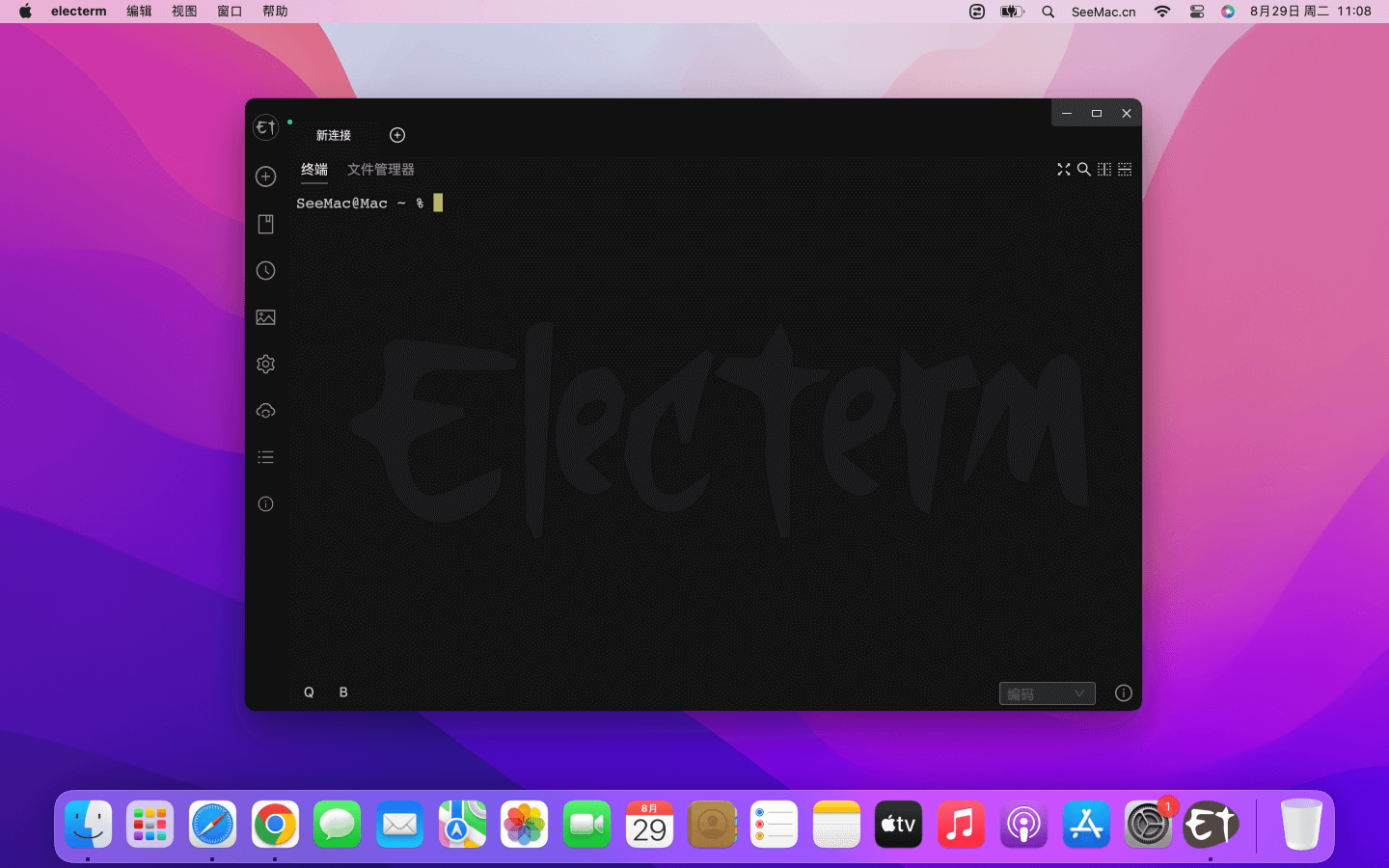Split terminal horizontally
Screen dimensions: 1389x868
1125,169
